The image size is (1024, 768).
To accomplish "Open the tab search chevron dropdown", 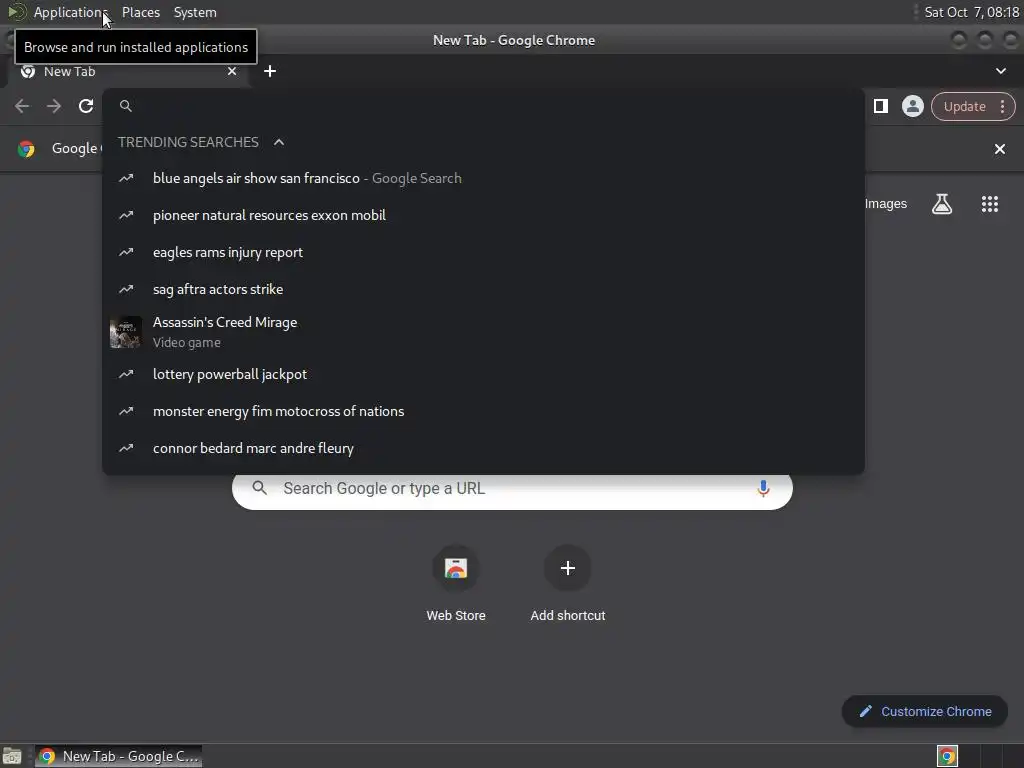I will (1000, 71).
